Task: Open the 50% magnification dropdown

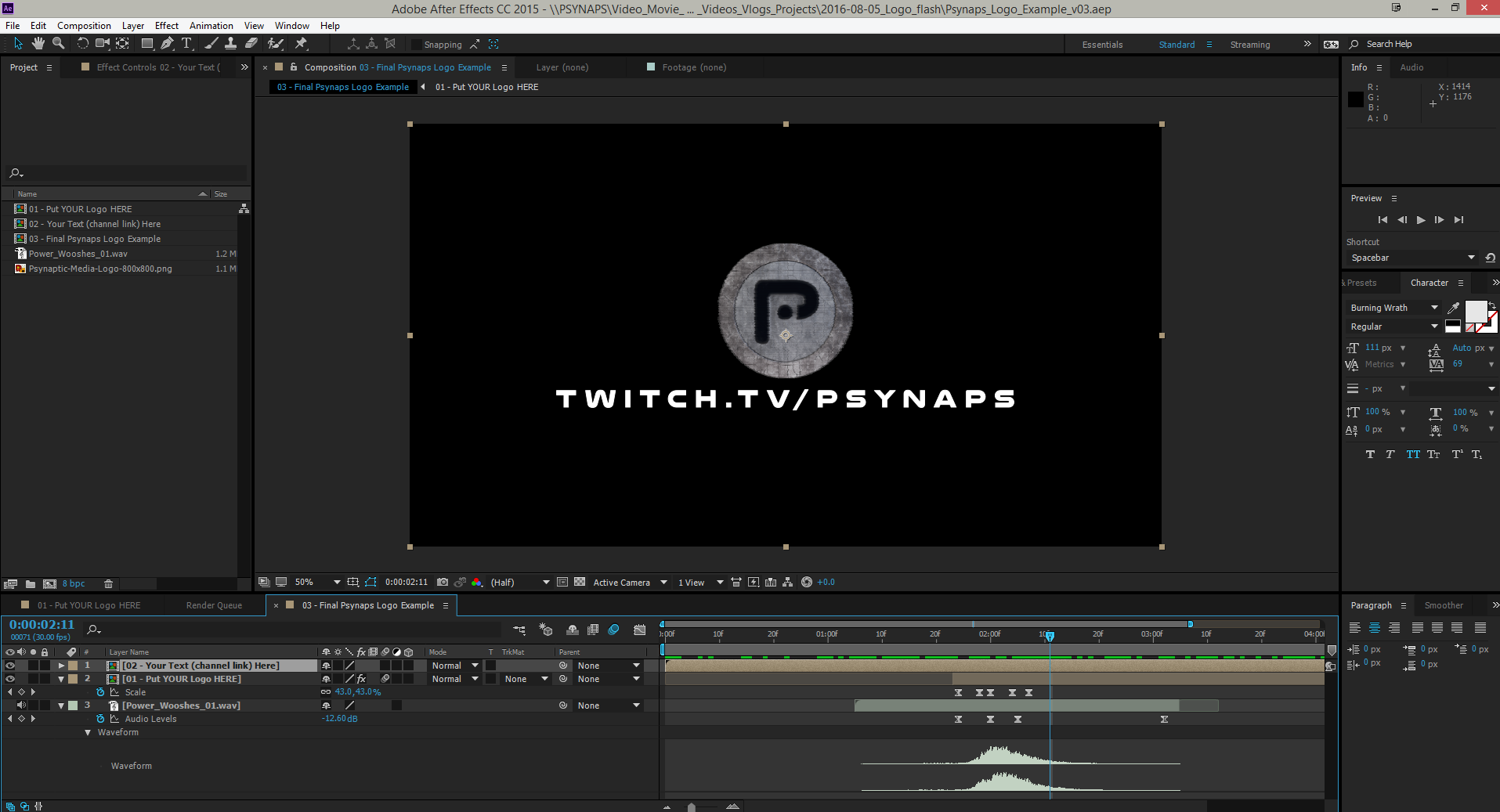Action: click(317, 582)
